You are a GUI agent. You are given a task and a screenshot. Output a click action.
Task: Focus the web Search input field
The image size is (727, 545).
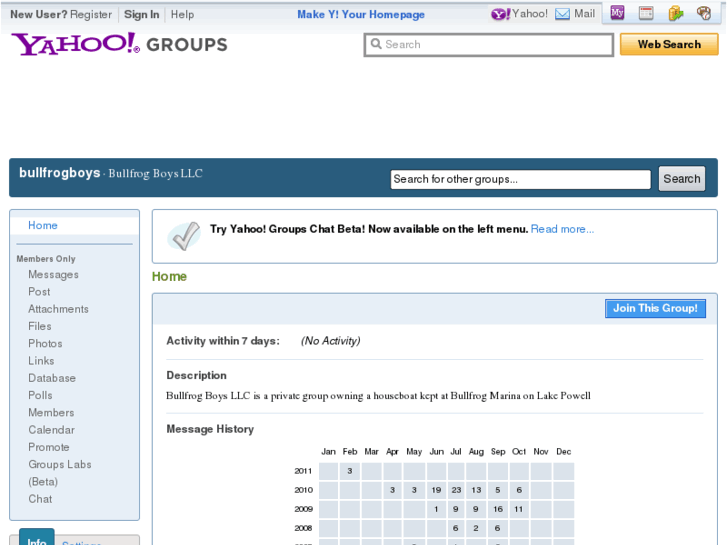pyautogui.click(x=489, y=45)
